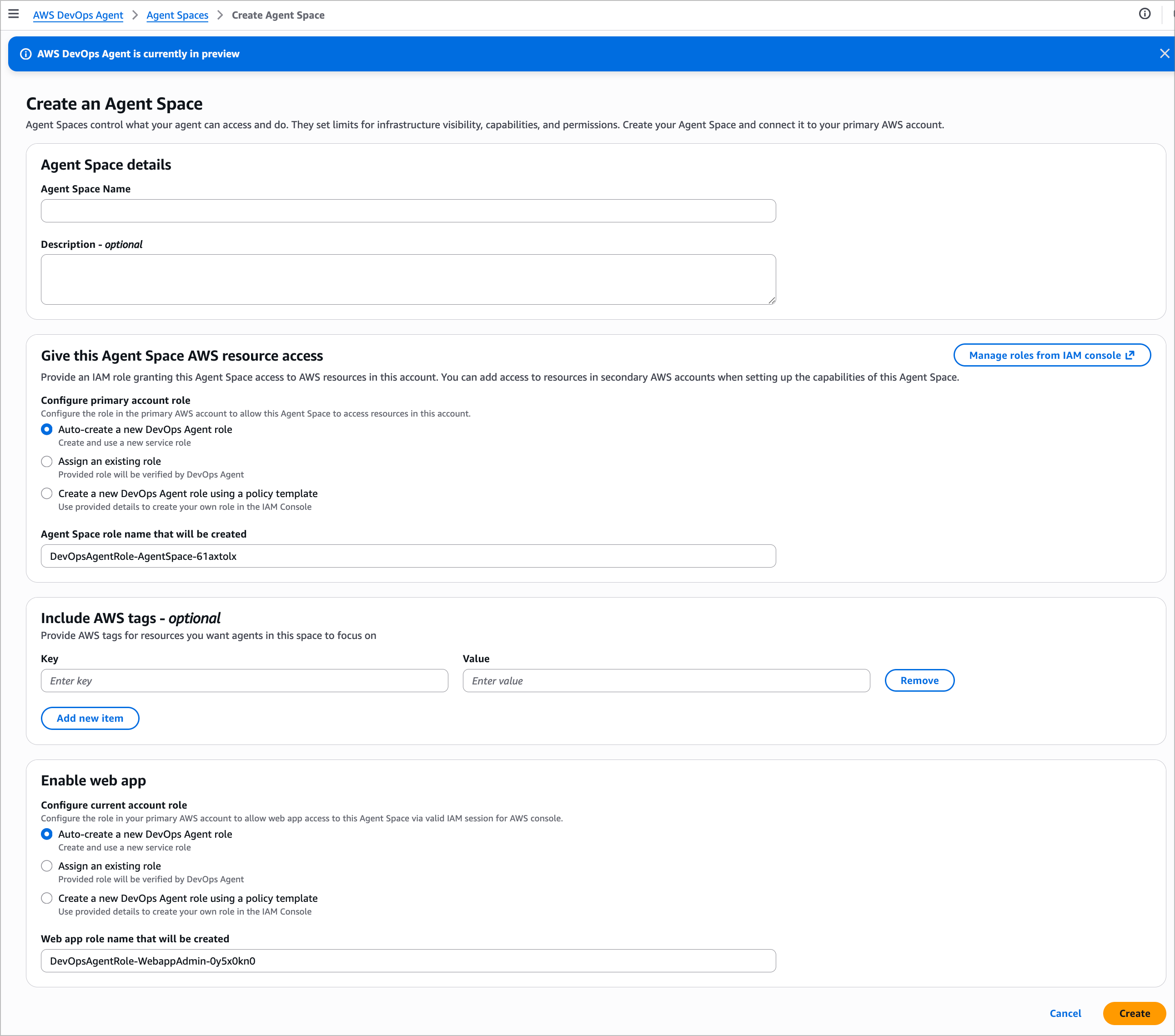Viewport: 1175px width, 1036px height.
Task: Click the Enter value tag field
Action: [666, 681]
